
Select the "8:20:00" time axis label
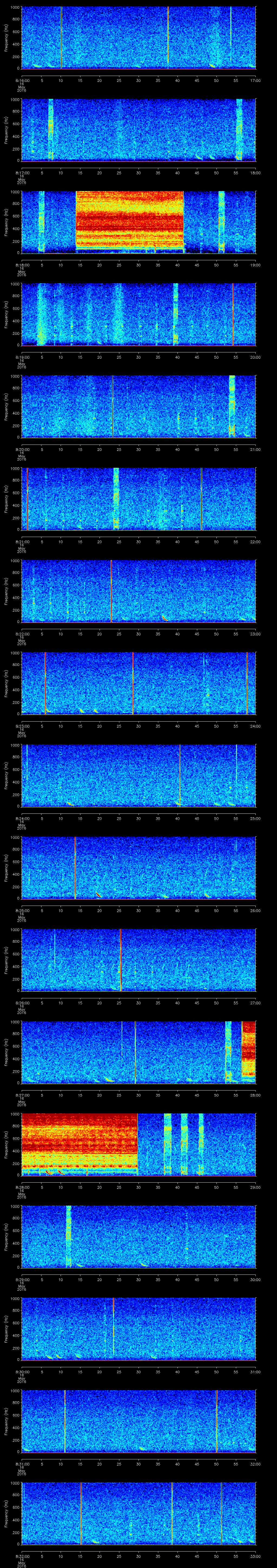coord(22,449)
